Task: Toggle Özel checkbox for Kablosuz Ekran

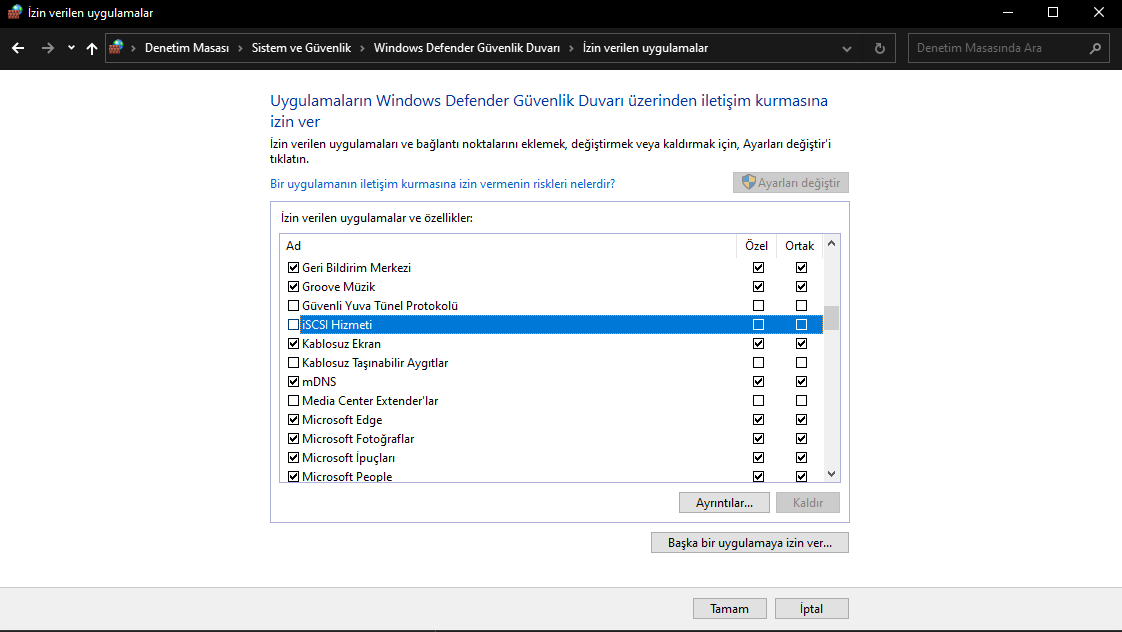Action: 758,344
